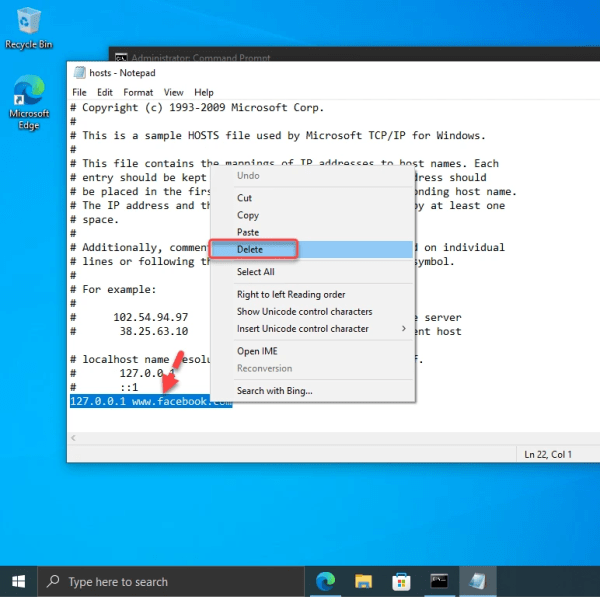
Task: Click the line mentioning sample HOSTS file
Action: tap(278, 135)
